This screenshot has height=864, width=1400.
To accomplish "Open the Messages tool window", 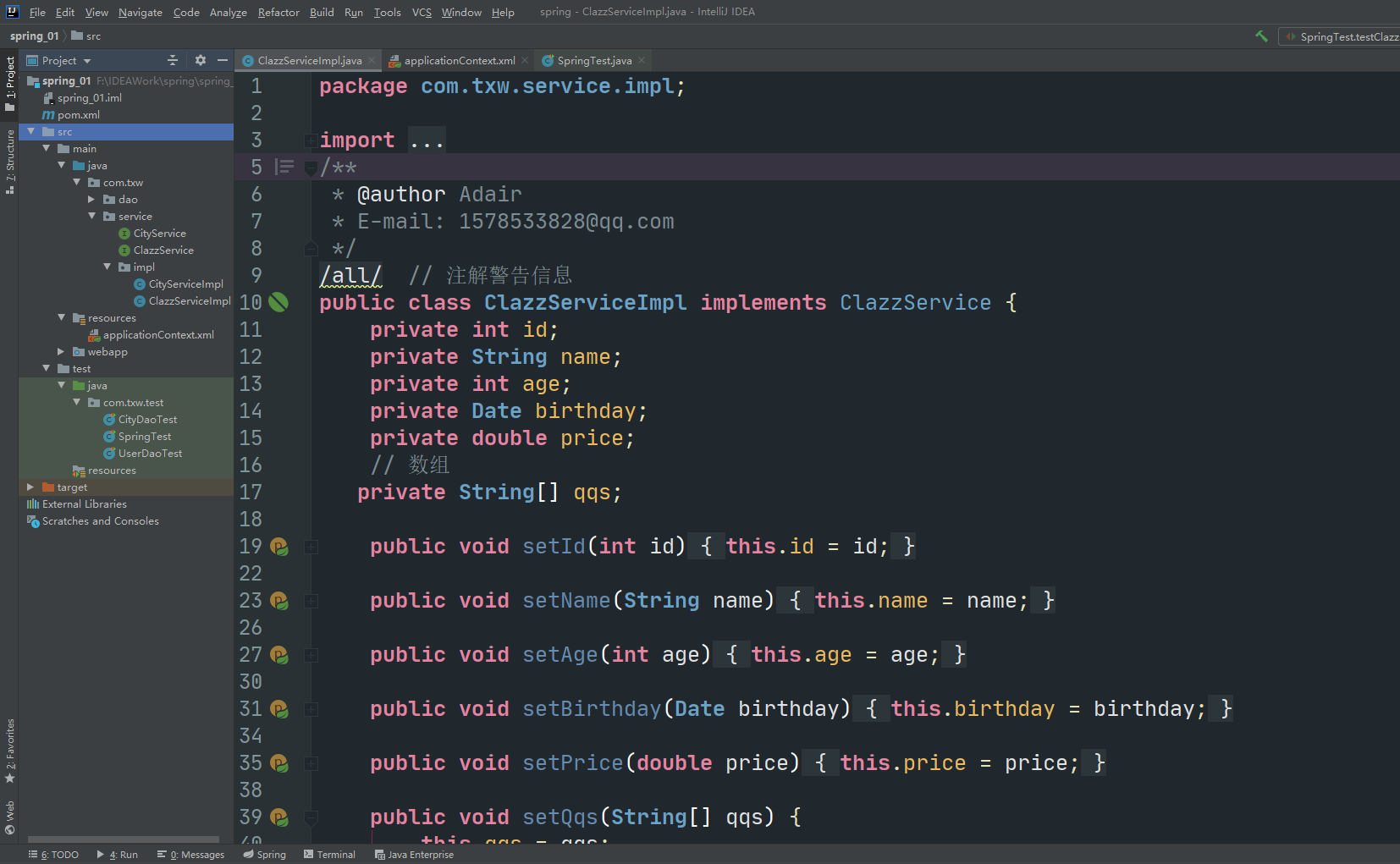I will [x=190, y=855].
